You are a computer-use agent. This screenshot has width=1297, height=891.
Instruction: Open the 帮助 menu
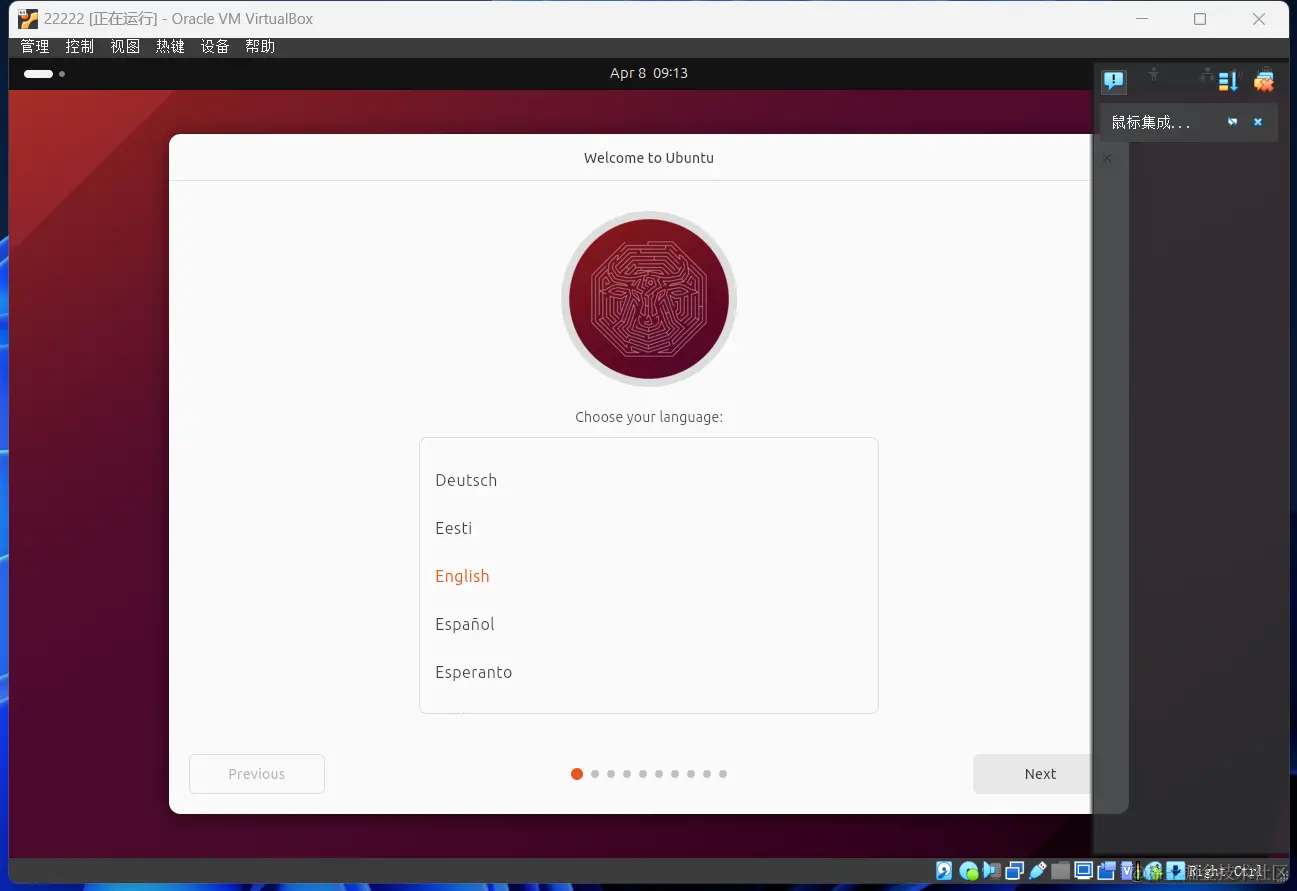coord(260,47)
